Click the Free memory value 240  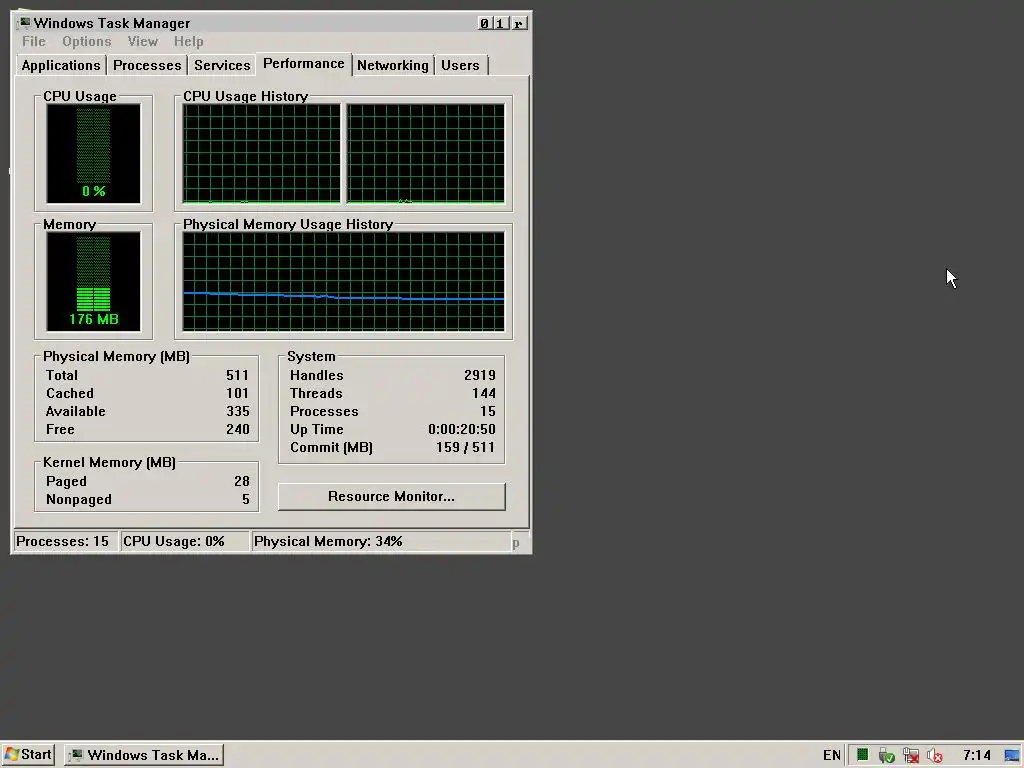click(x=238, y=430)
